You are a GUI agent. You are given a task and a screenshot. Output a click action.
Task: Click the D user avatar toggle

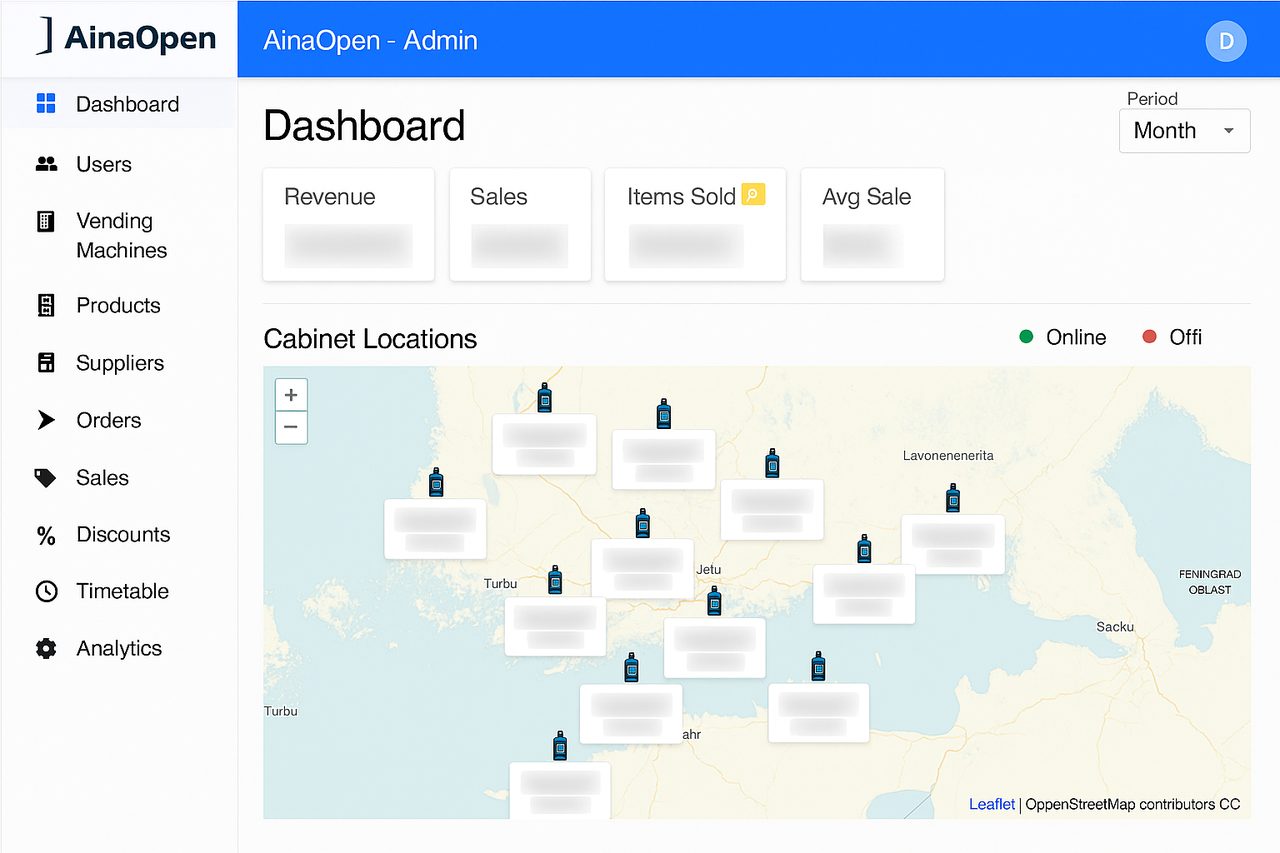coord(1225,41)
